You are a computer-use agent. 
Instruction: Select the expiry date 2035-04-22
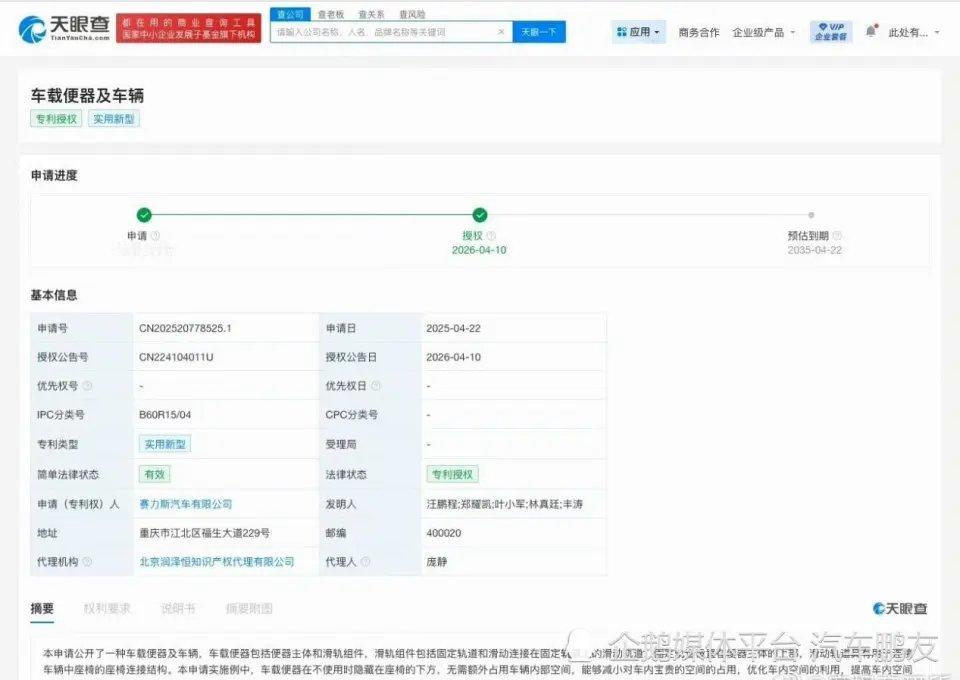coord(814,250)
